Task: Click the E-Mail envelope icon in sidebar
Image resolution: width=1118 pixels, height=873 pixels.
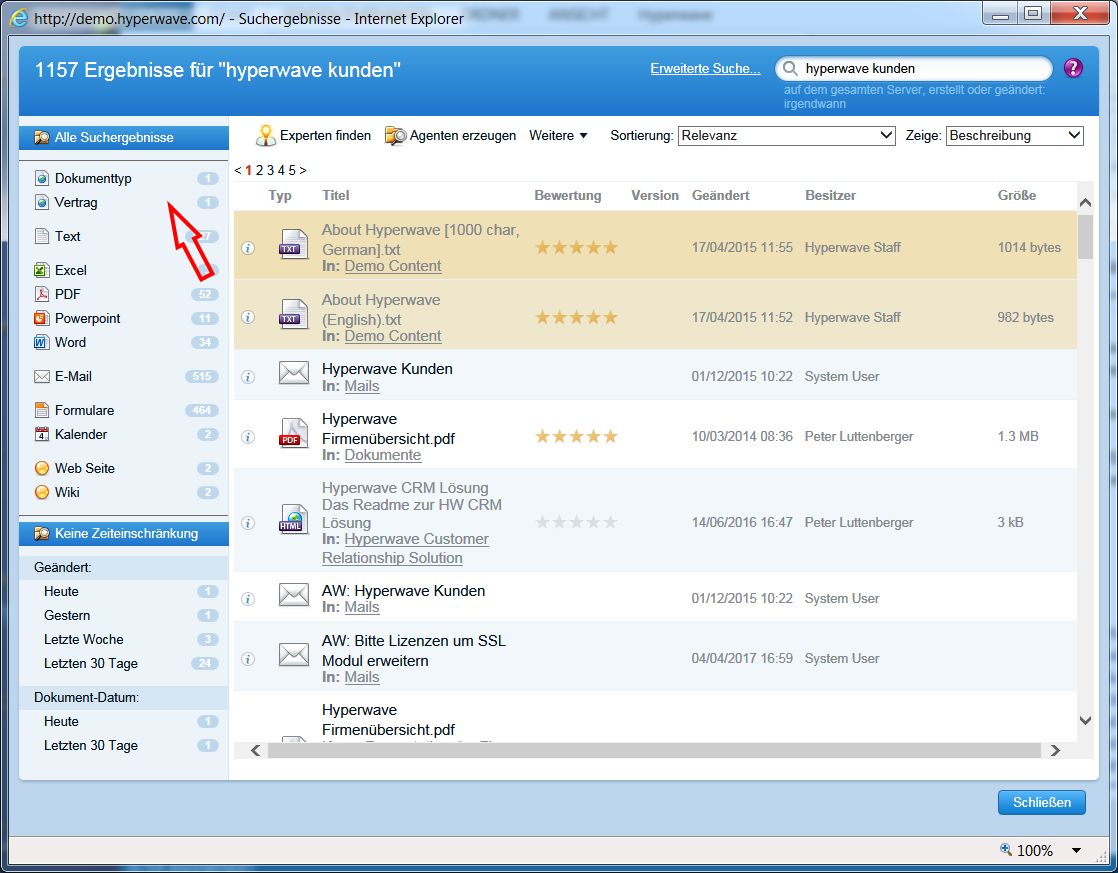Action: [42, 377]
